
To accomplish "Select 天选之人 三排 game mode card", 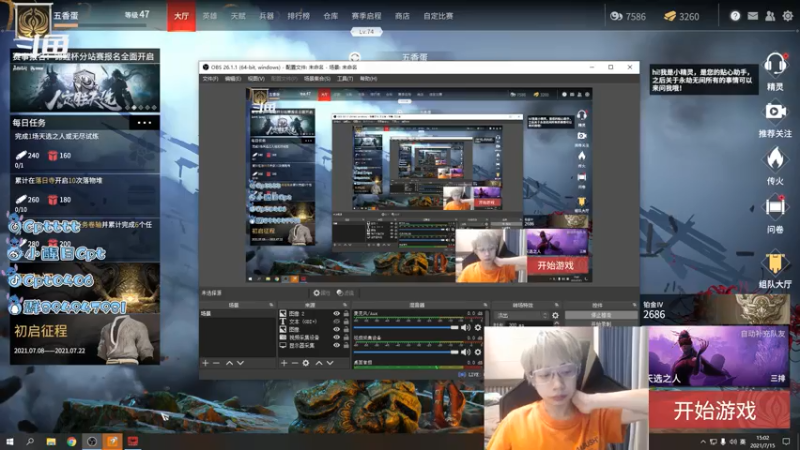I will coord(719,356).
